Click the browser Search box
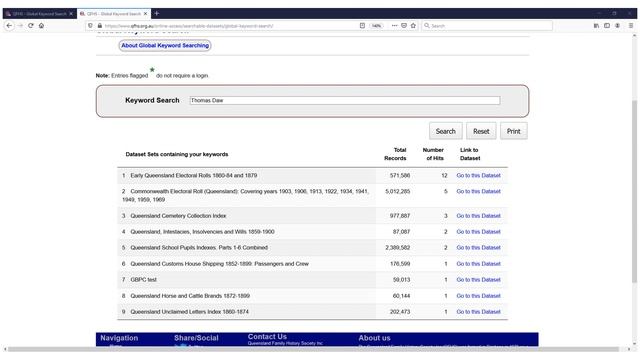This screenshot has height=360, width=640. (x=487, y=26)
